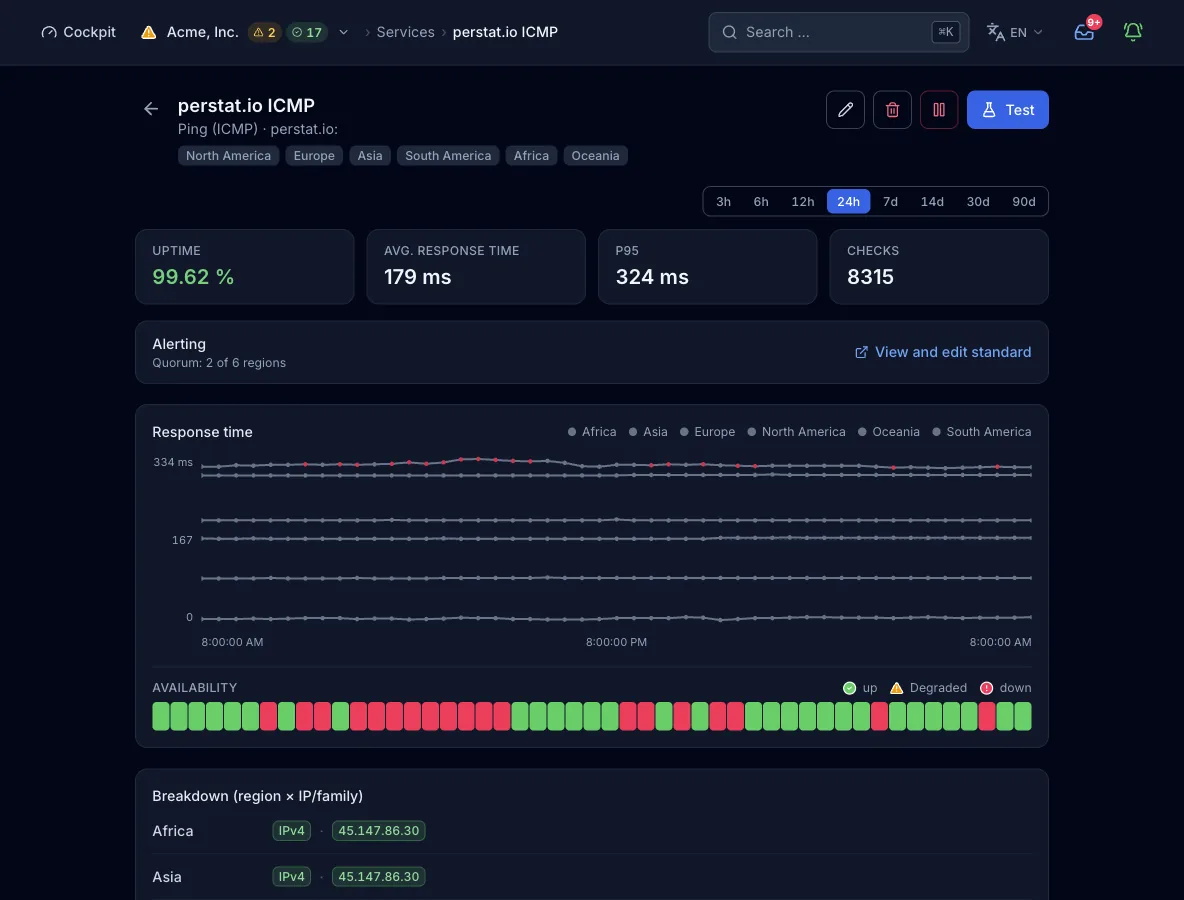Select the 3h time range
1184x900 pixels.
coord(723,202)
